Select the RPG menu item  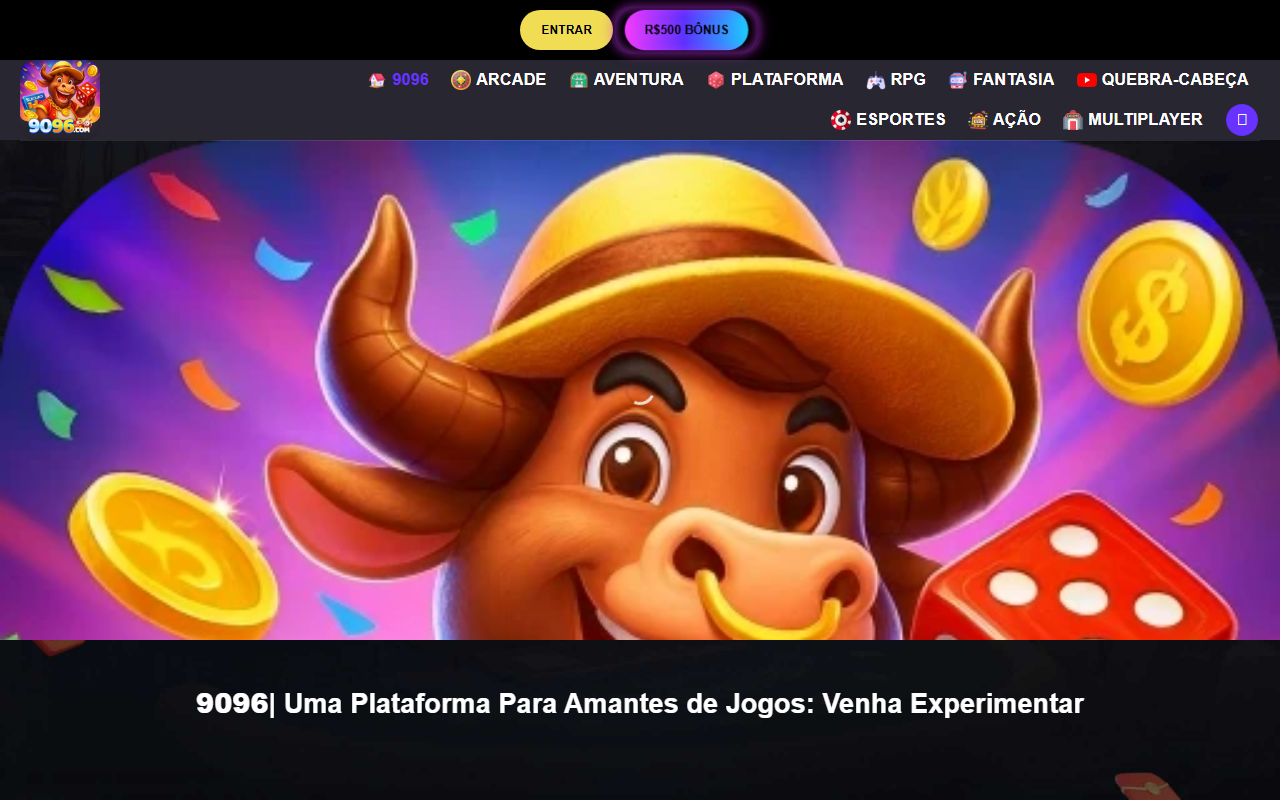pyautogui.click(x=896, y=80)
